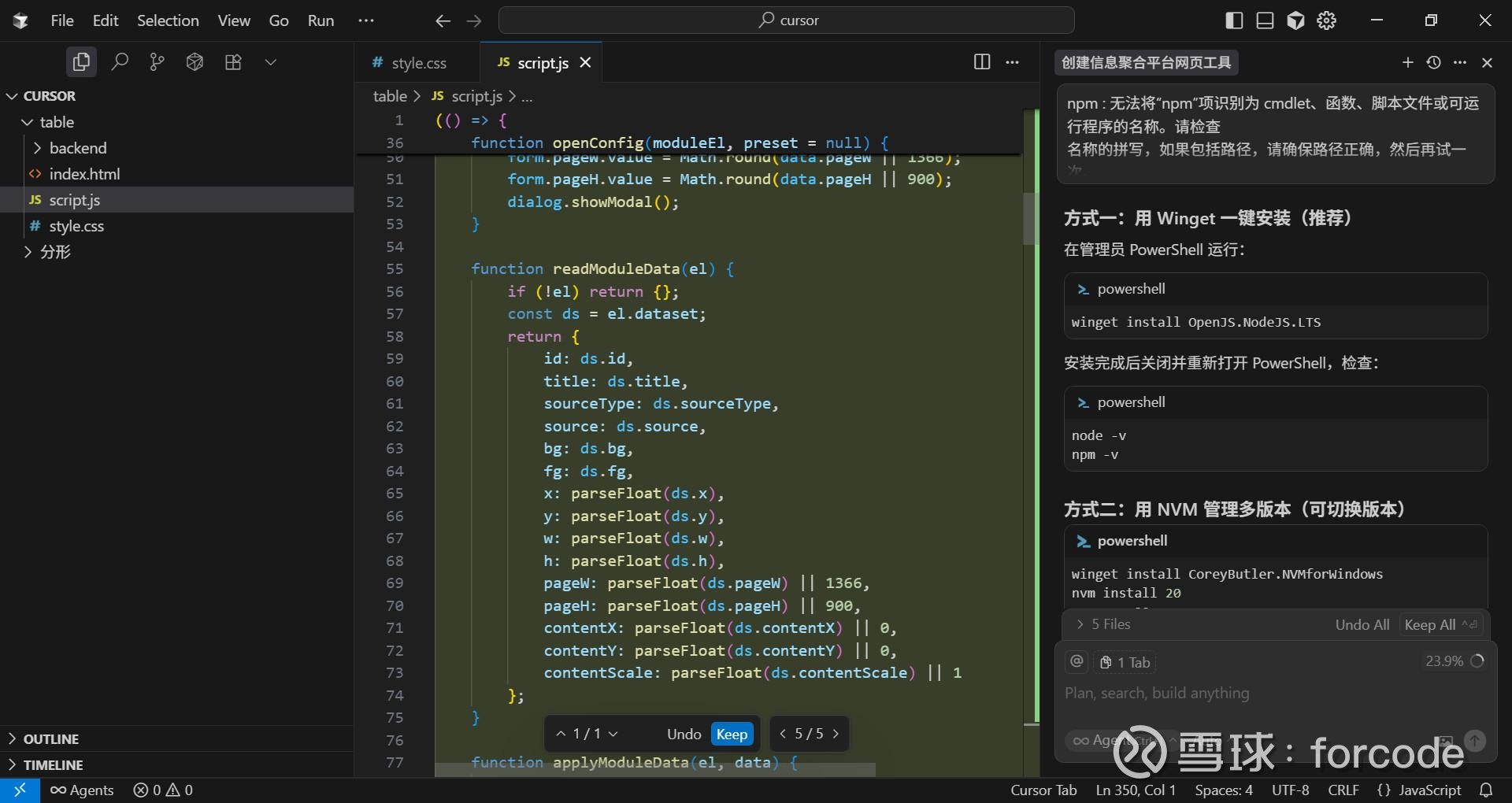Click the notifications bell in status bar

(1486, 790)
